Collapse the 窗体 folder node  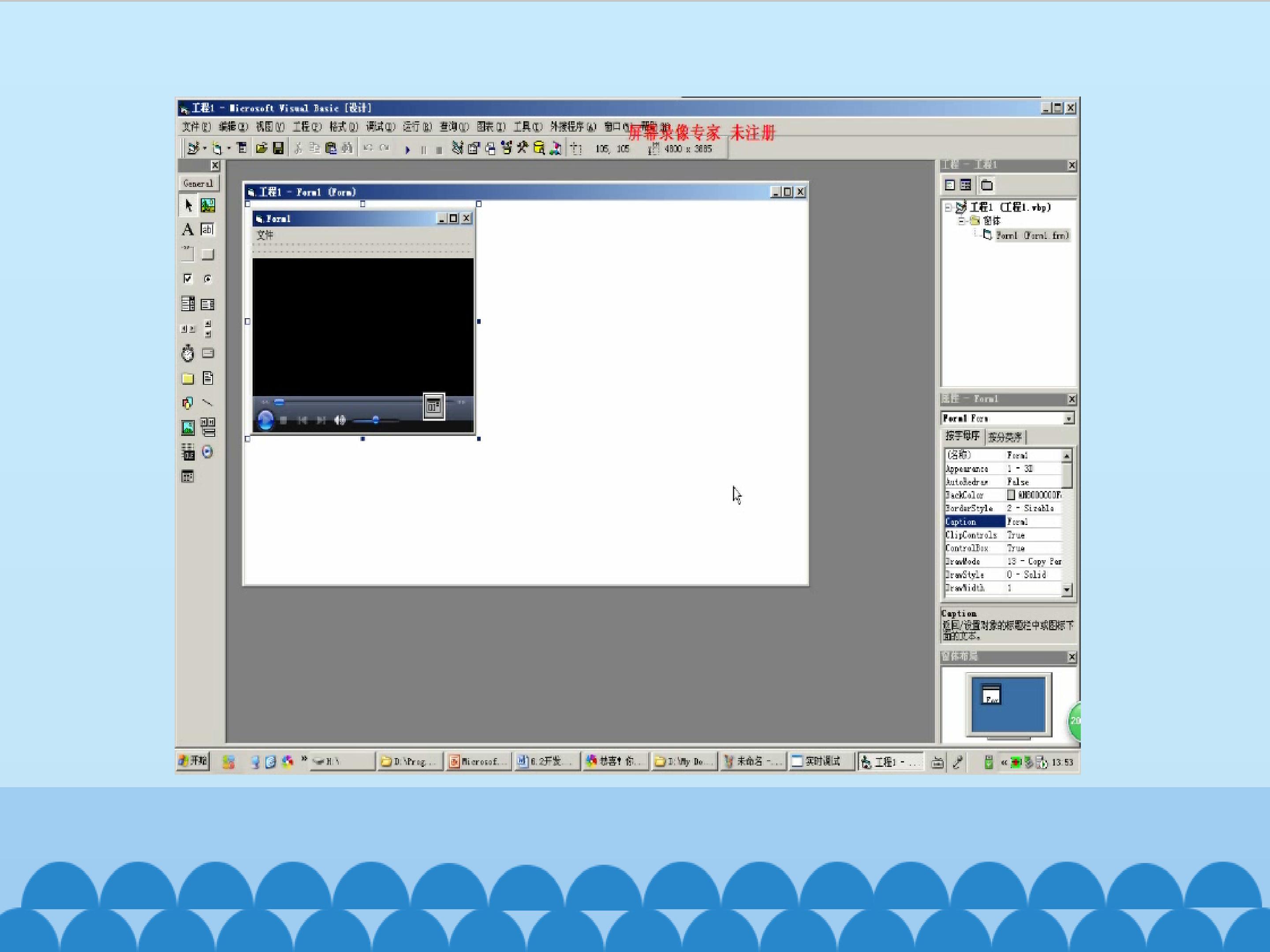[x=961, y=221]
